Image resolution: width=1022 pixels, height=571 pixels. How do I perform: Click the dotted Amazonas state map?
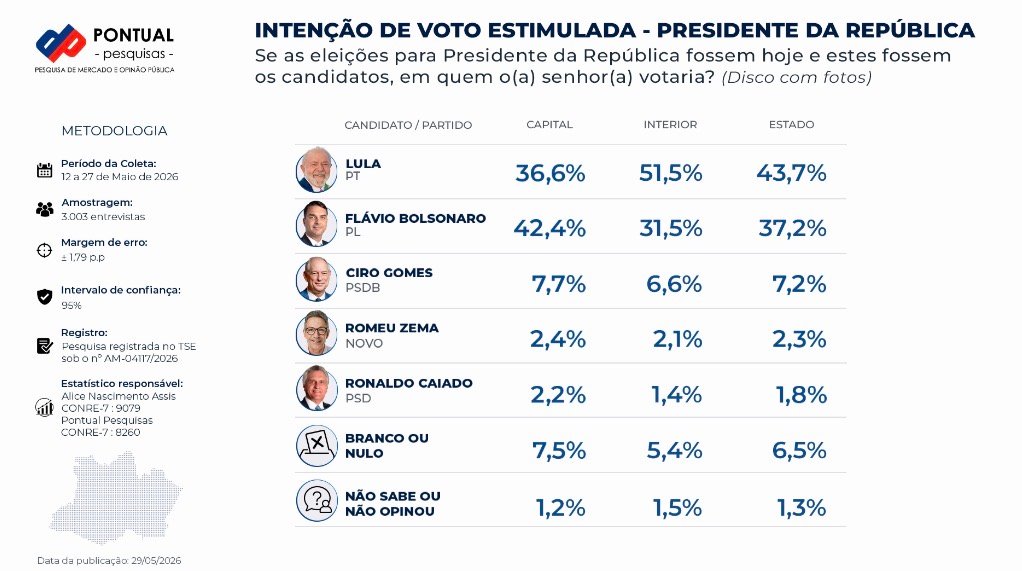[x=116, y=497]
